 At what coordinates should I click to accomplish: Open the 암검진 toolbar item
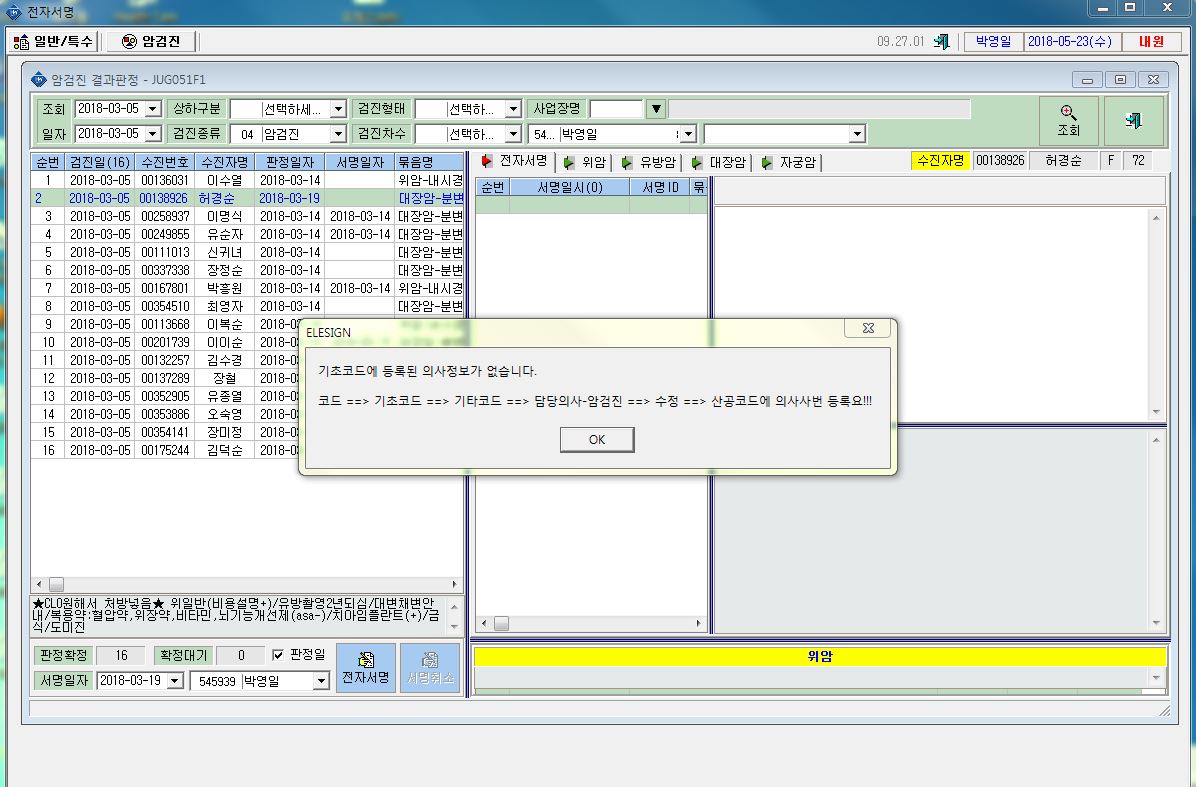click(151, 41)
